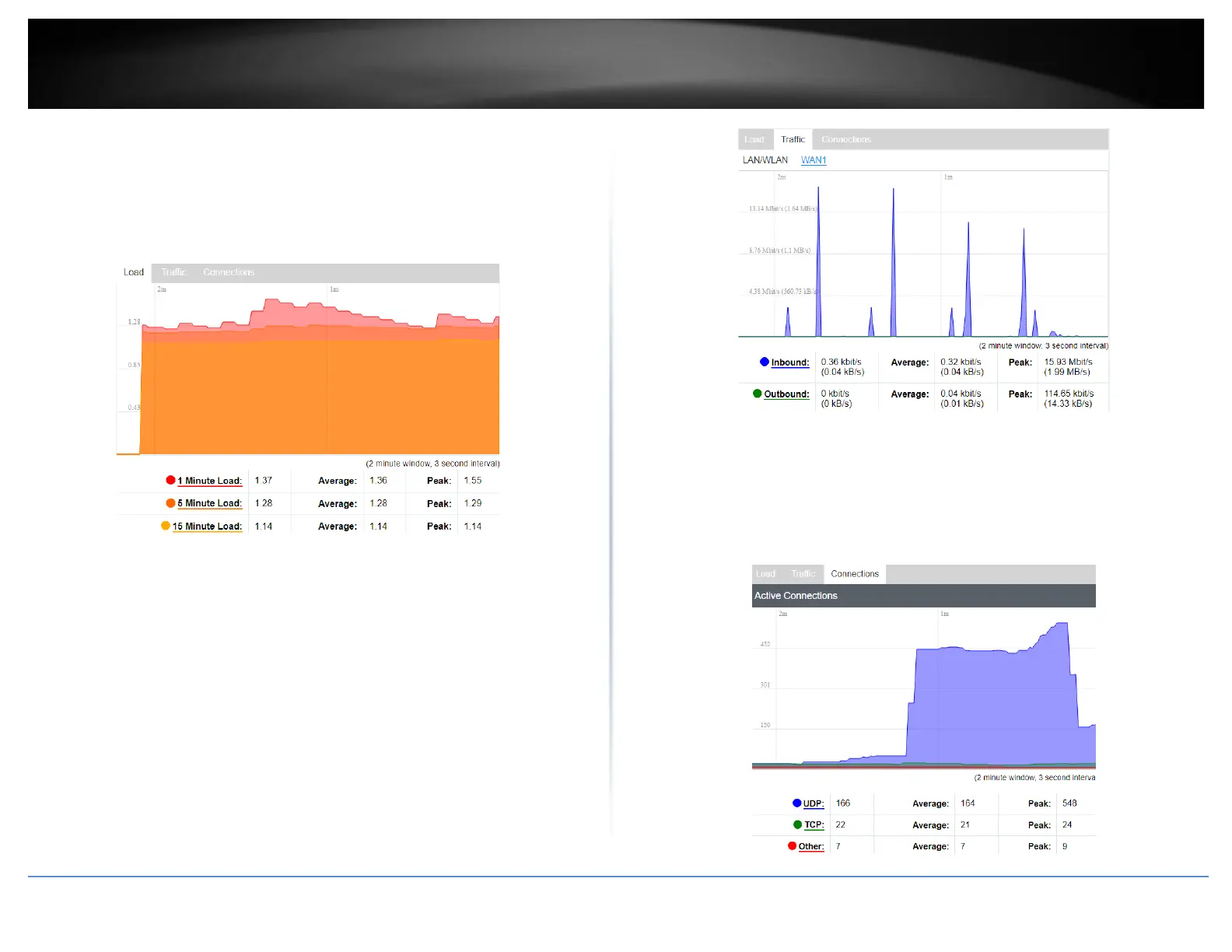1232x952 pixels.
Task: Switch to Traffic tab above Active Connections header
Action: click(x=803, y=574)
